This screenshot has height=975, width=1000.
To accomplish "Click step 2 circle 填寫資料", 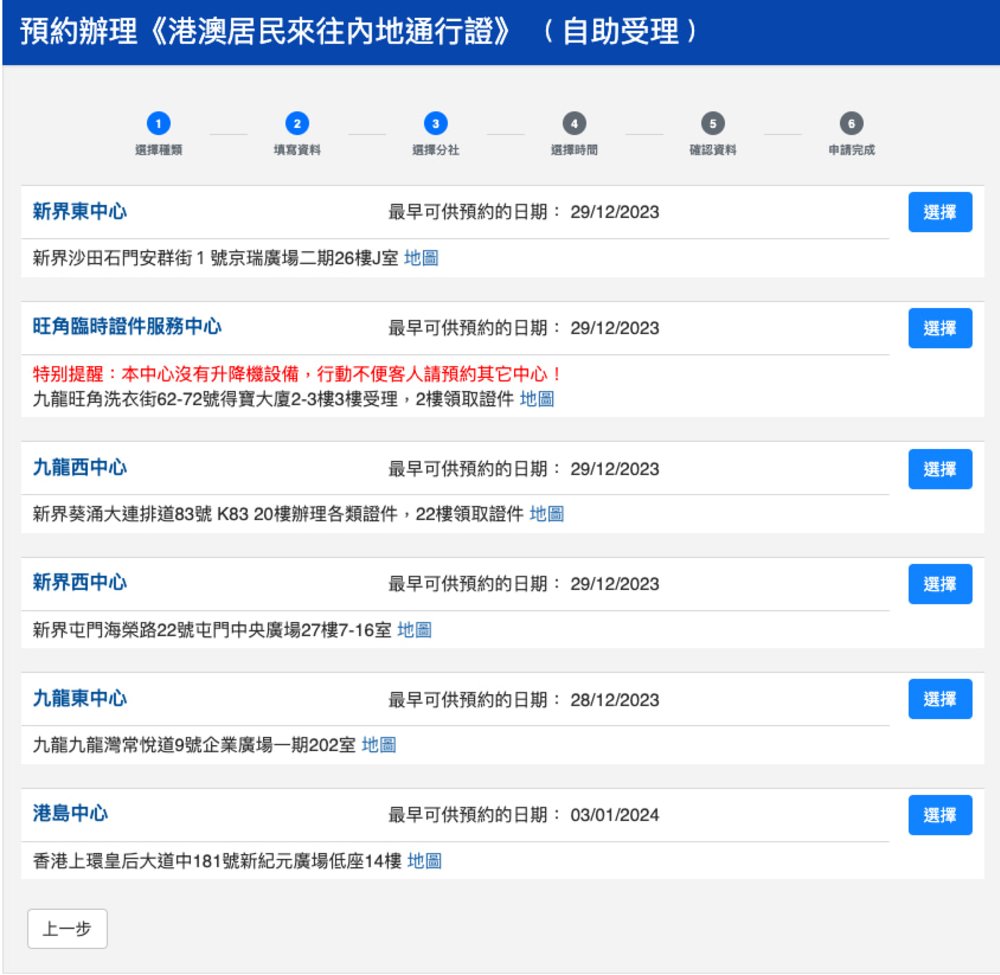I will [x=297, y=124].
